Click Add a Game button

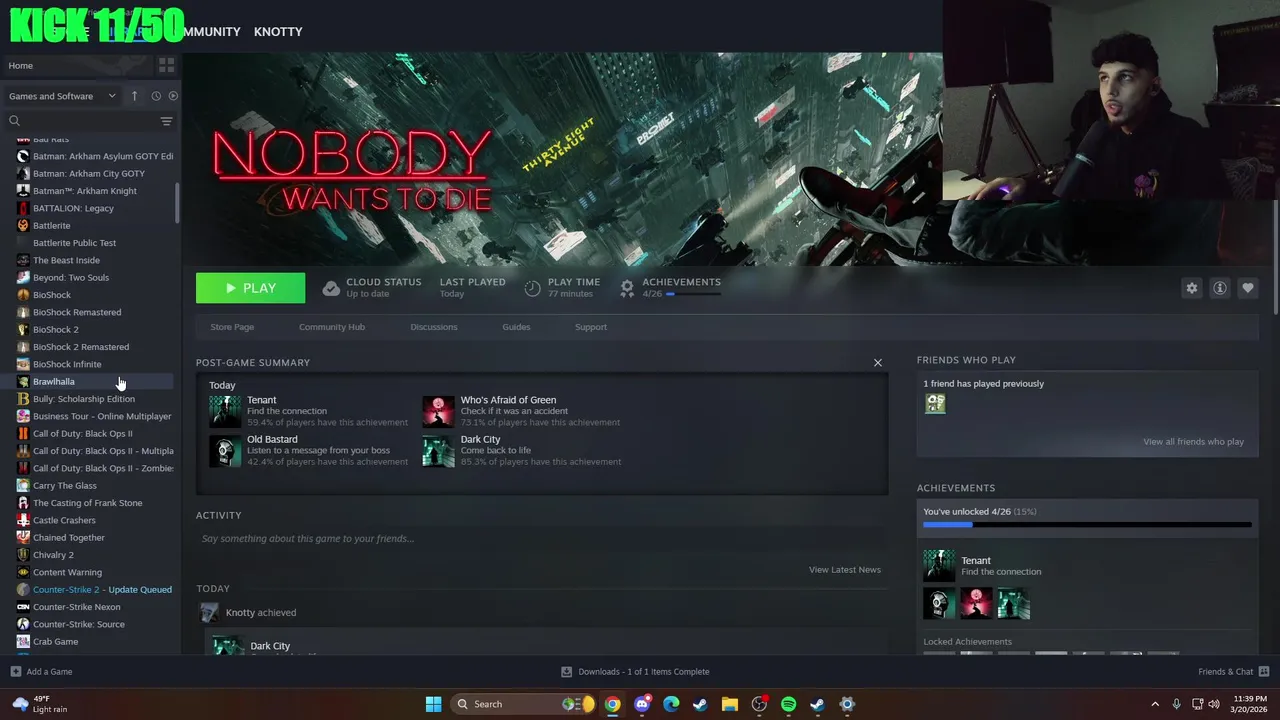tap(41, 672)
